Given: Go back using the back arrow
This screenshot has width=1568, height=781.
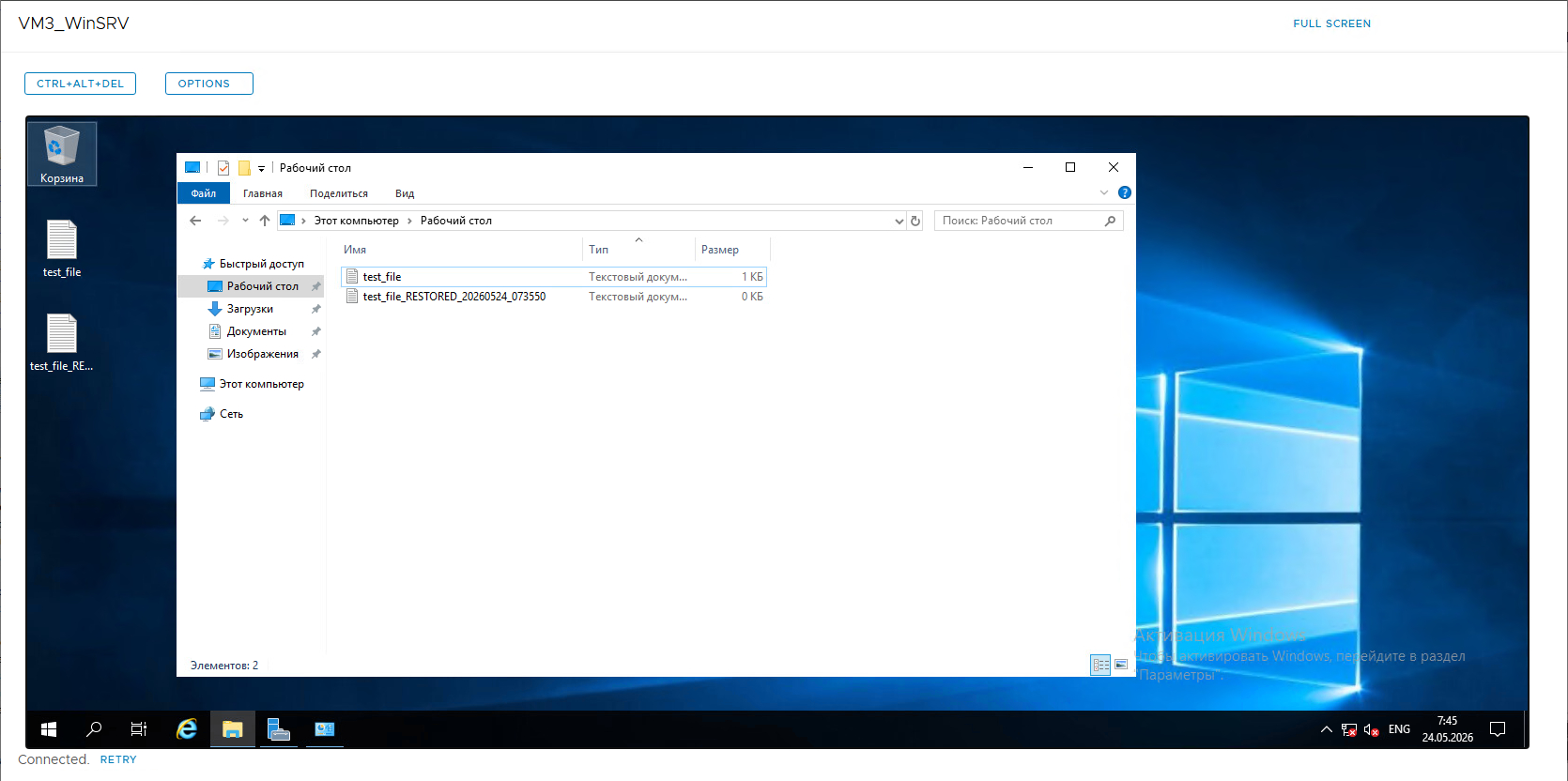Looking at the screenshot, I should pyautogui.click(x=195, y=221).
